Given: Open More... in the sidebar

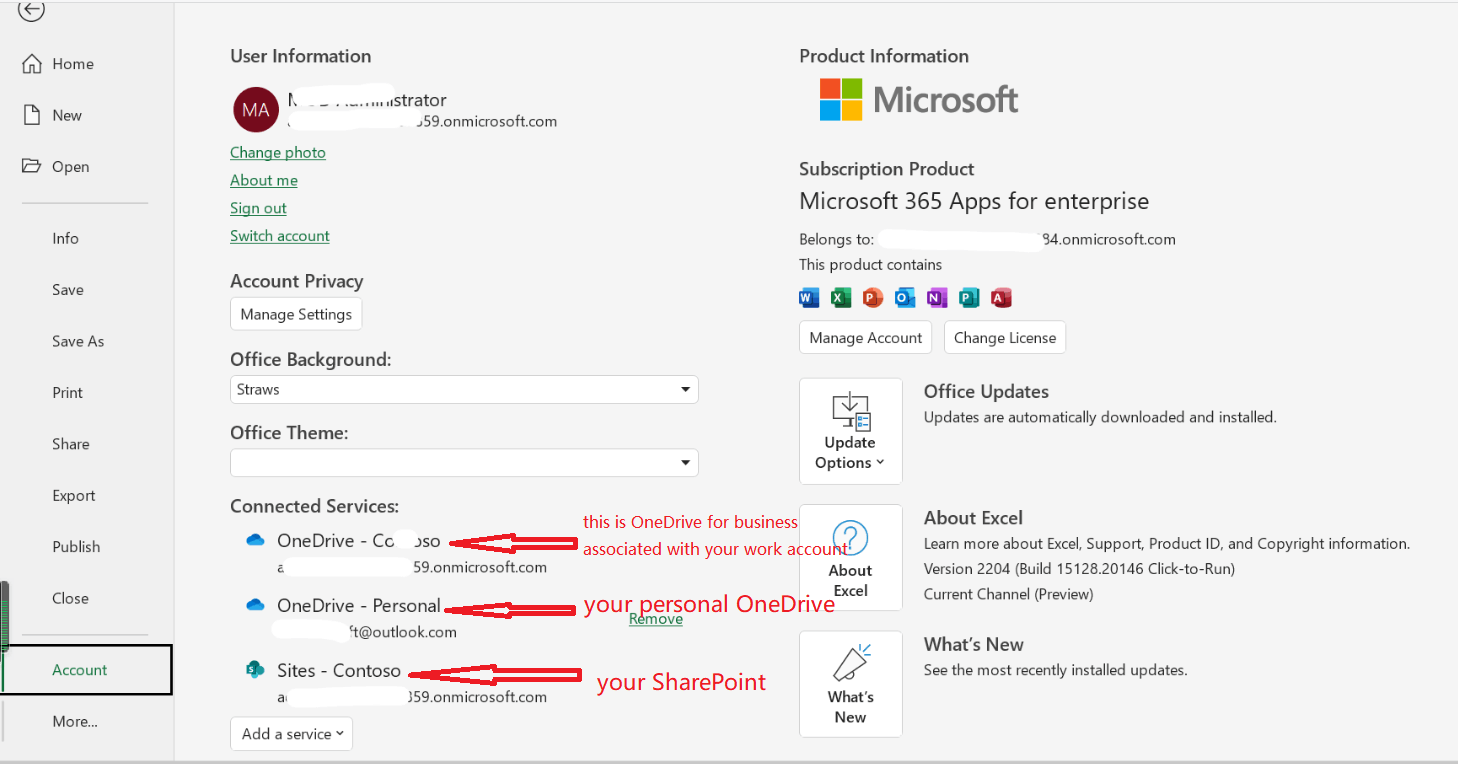Looking at the screenshot, I should point(75,721).
